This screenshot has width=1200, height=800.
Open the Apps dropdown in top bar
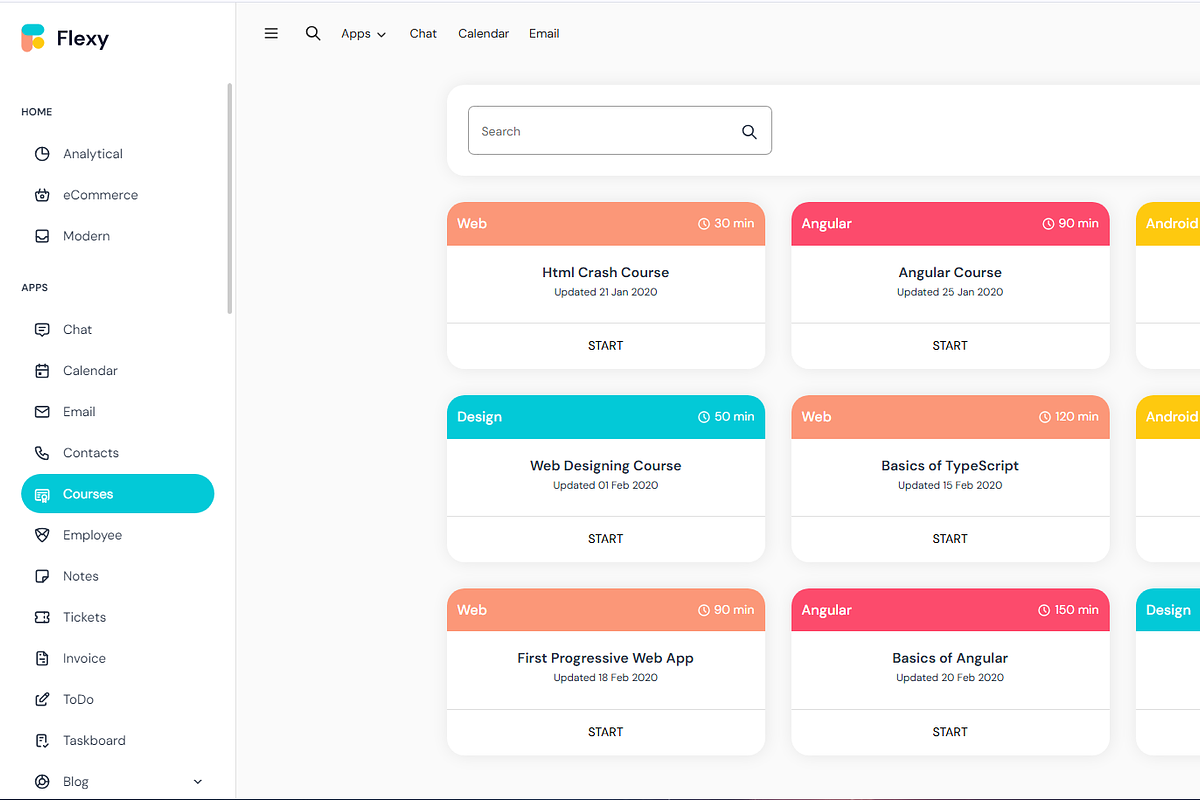[363, 34]
